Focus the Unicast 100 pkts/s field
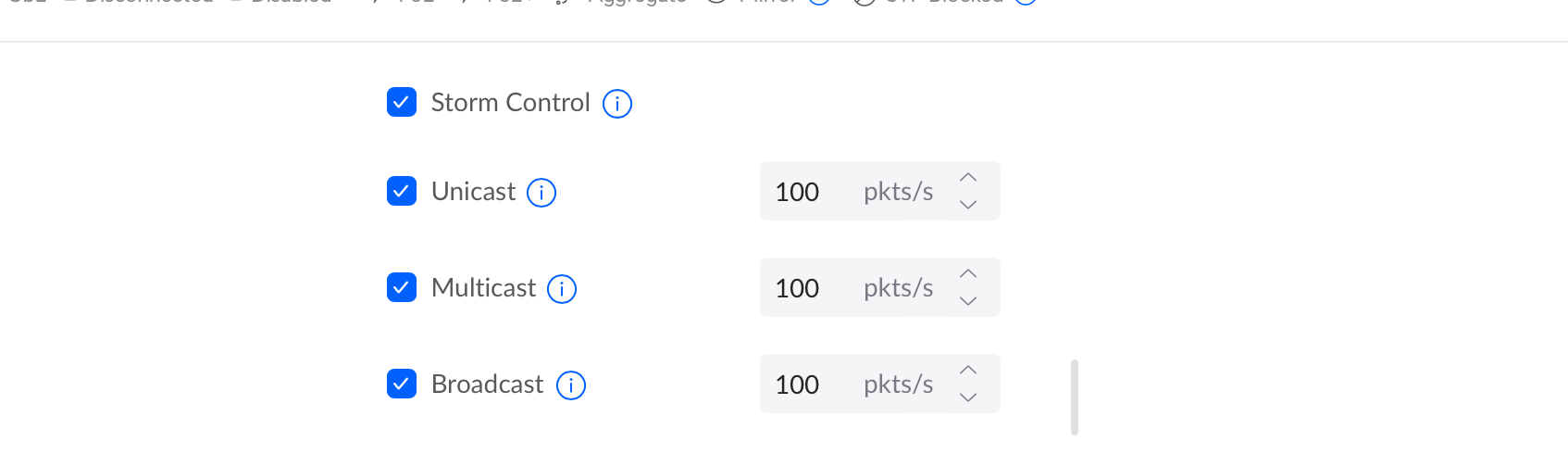1568x454 pixels. (880, 191)
